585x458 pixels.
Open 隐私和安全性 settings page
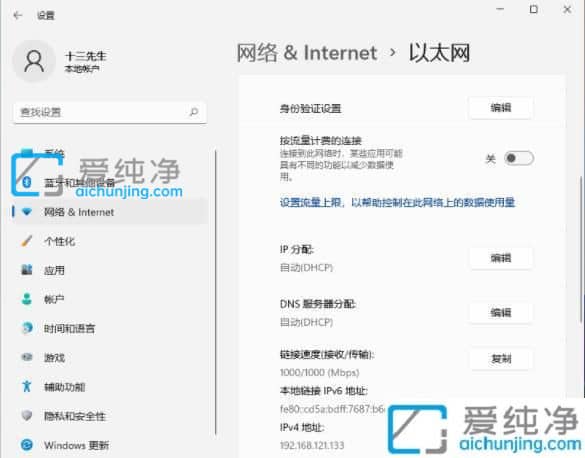point(75,416)
